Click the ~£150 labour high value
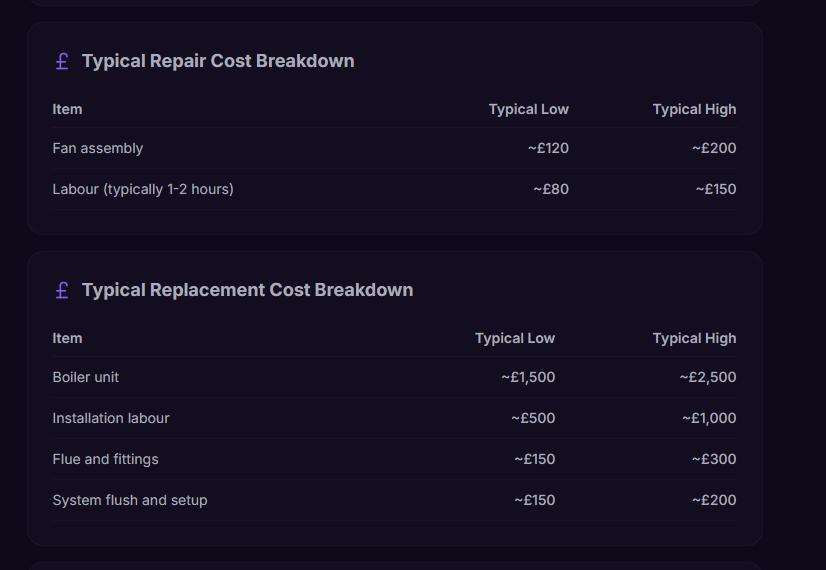 coord(716,189)
